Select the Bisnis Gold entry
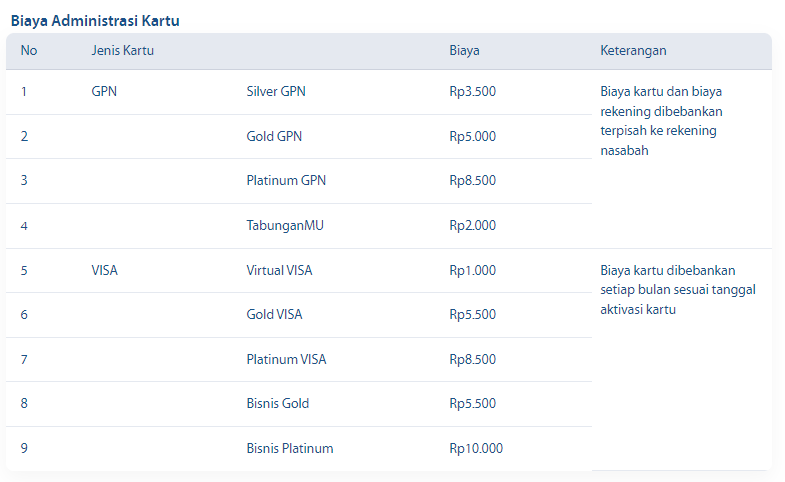This screenshot has width=785, height=482. (277, 404)
